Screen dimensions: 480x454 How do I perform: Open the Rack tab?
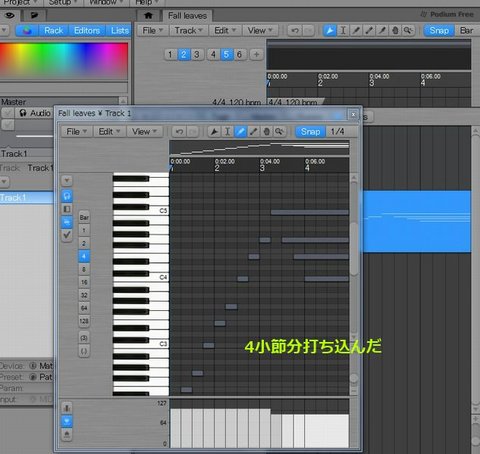(54, 31)
